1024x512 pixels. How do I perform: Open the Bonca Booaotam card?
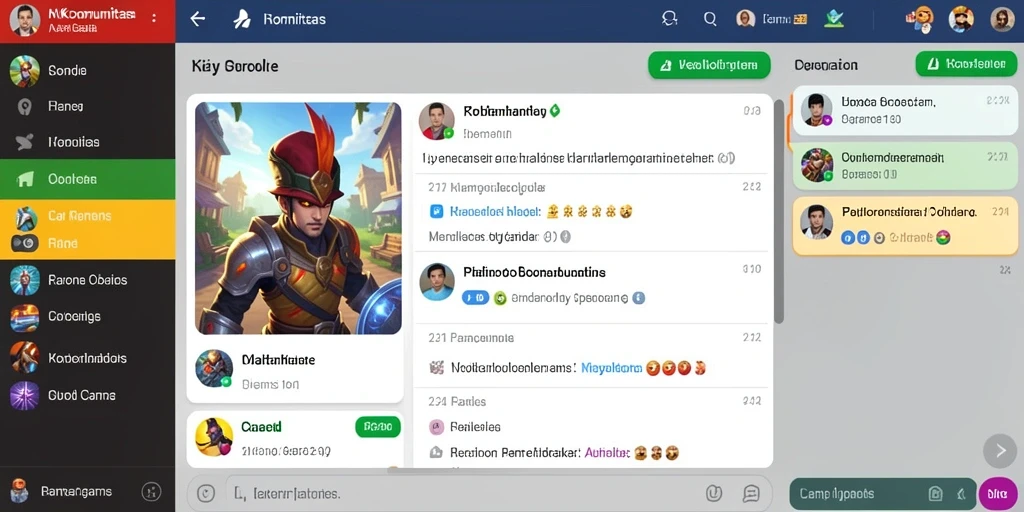pyautogui.click(x=904, y=110)
